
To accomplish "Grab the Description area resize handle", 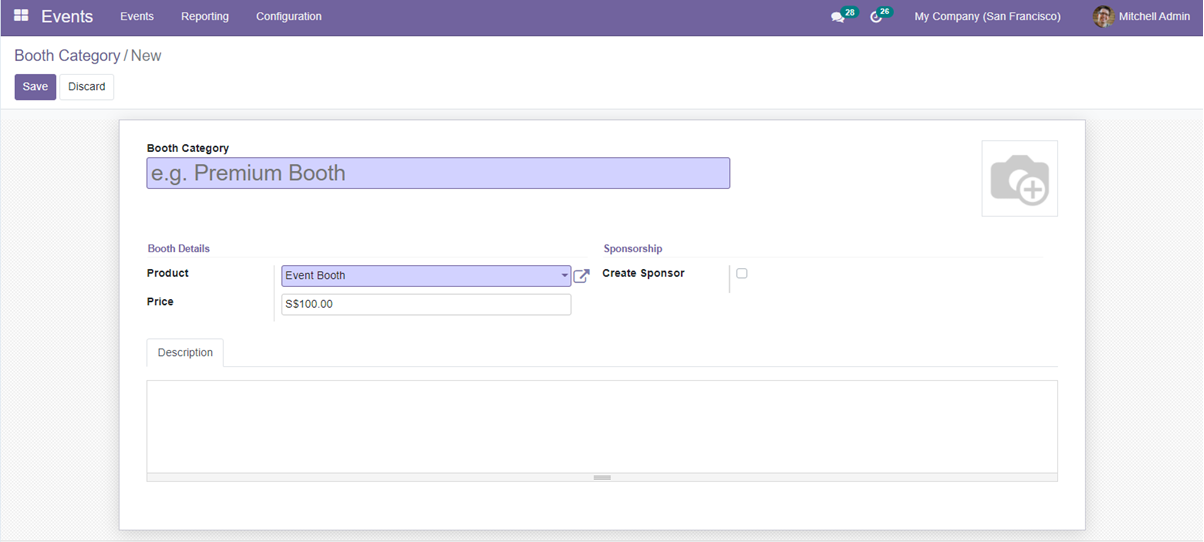I will (601, 478).
